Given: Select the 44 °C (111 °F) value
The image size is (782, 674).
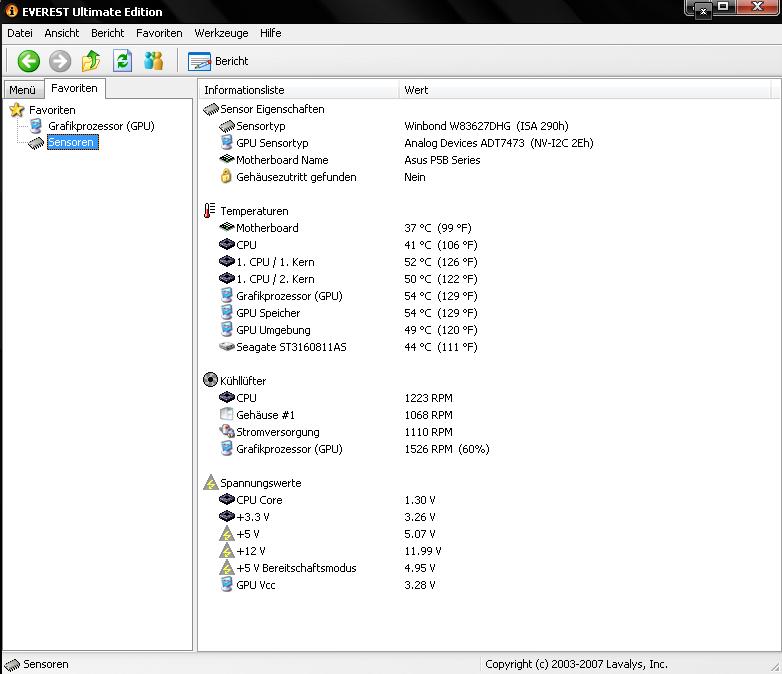Looking at the screenshot, I should [x=440, y=347].
